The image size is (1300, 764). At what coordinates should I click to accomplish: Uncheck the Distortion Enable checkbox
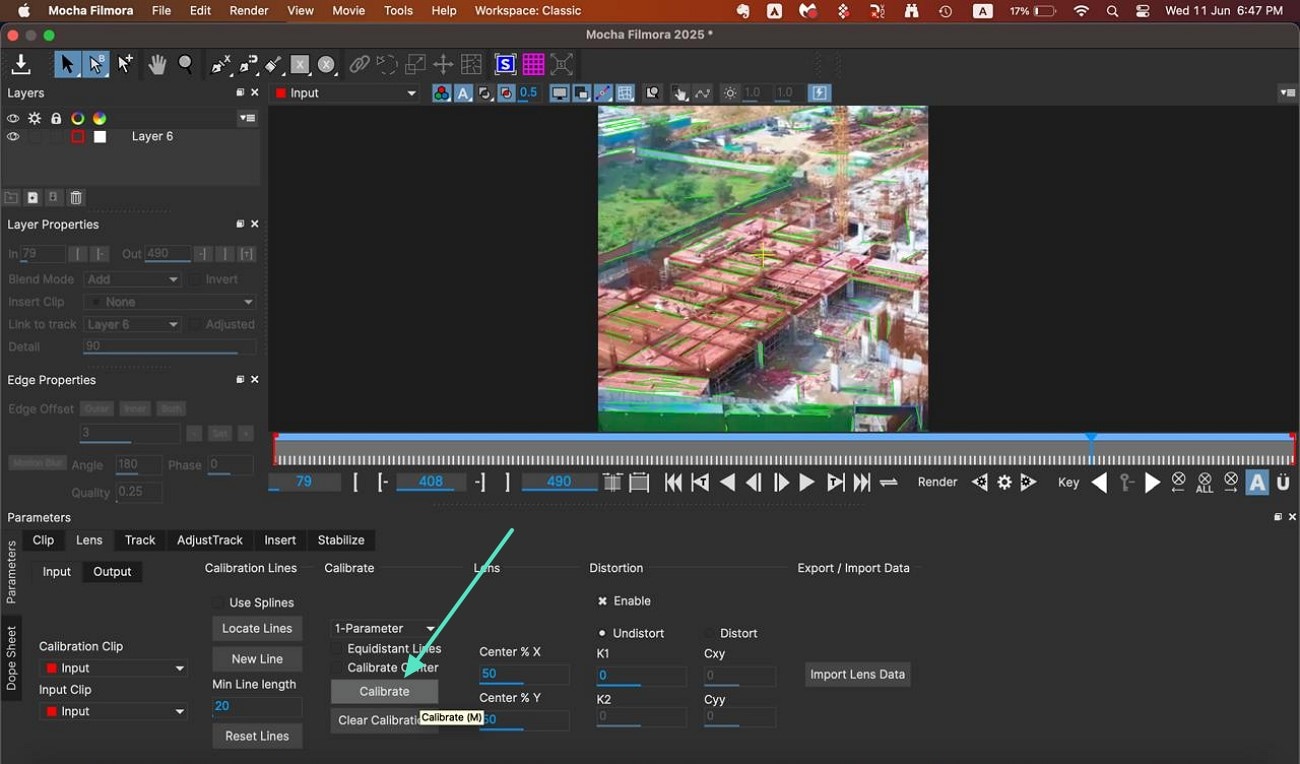[x=602, y=601]
